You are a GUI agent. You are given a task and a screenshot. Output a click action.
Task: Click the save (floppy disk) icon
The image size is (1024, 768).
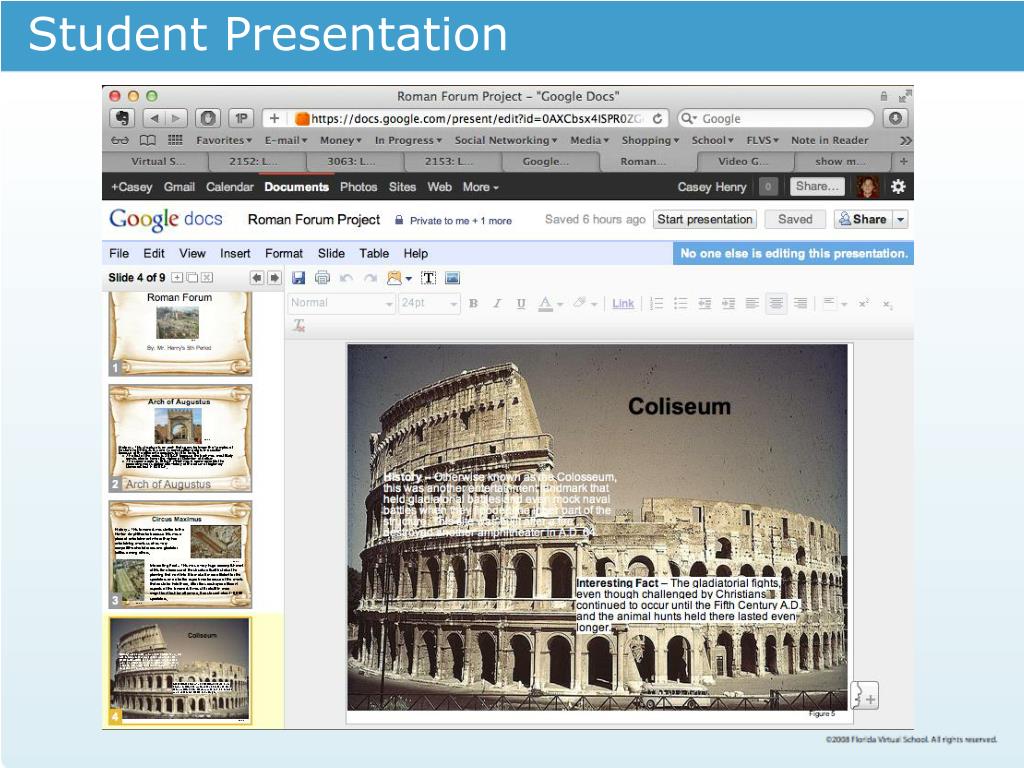click(298, 278)
